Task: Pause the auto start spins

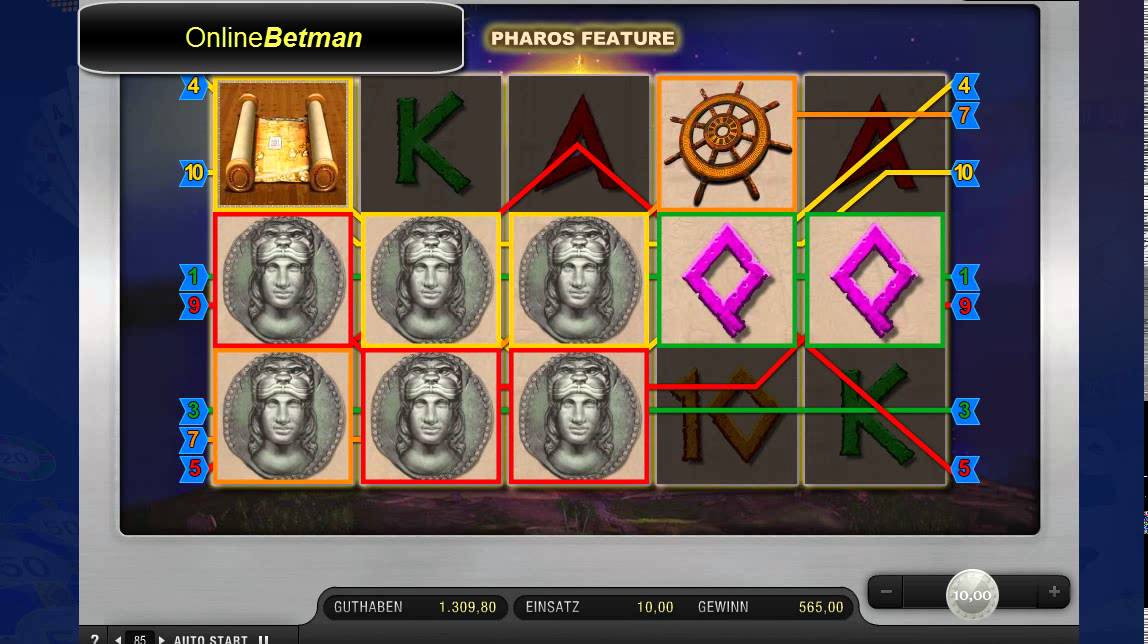Action: click(x=264, y=640)
